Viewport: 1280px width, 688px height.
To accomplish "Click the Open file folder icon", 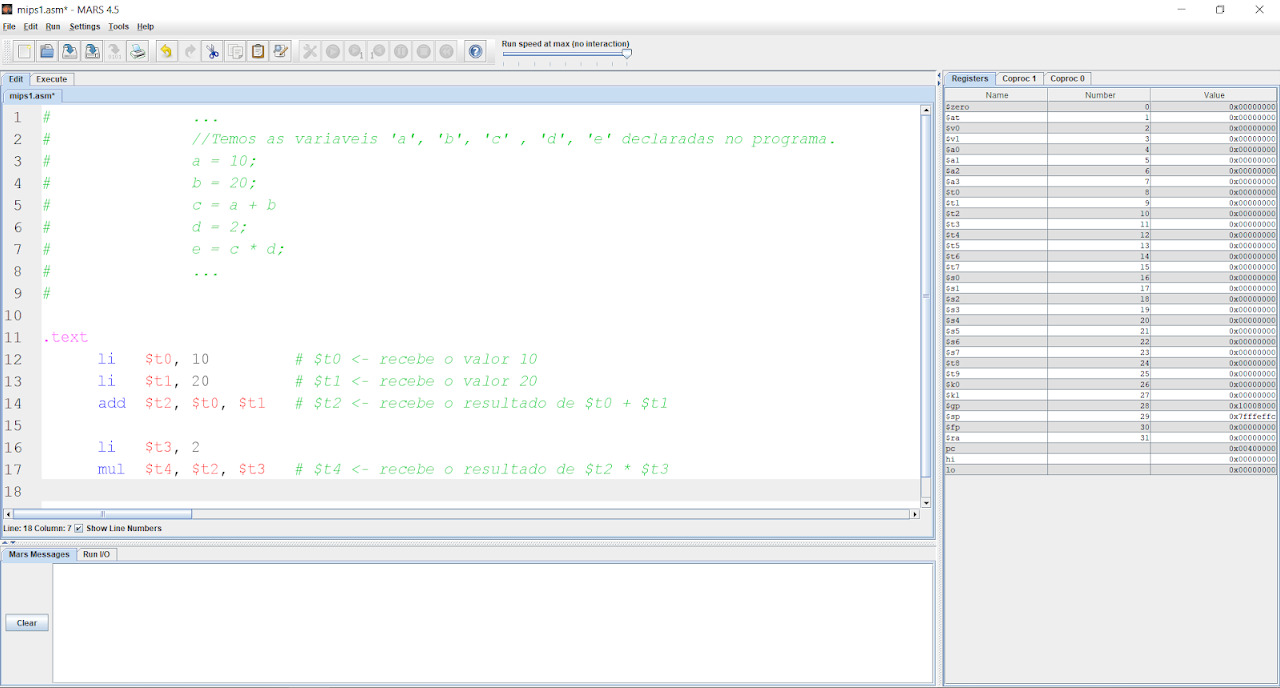I will (x=47, y=51).
